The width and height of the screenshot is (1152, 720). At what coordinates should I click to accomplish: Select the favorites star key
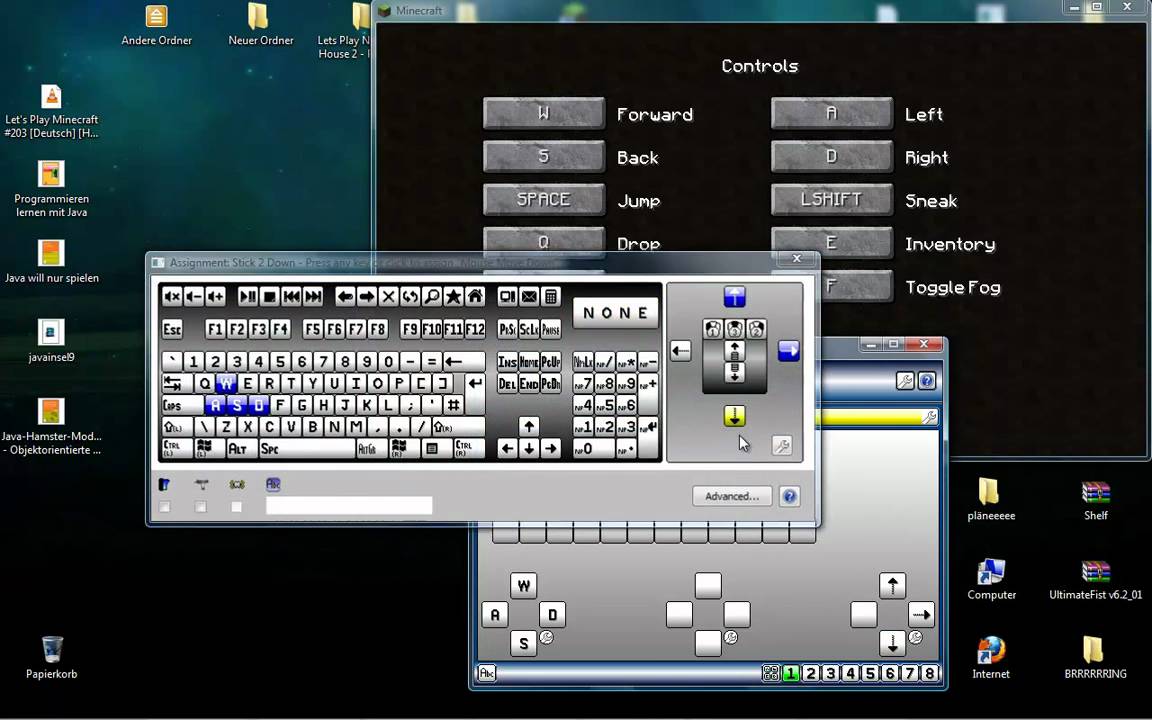click(x=453, y=297)
